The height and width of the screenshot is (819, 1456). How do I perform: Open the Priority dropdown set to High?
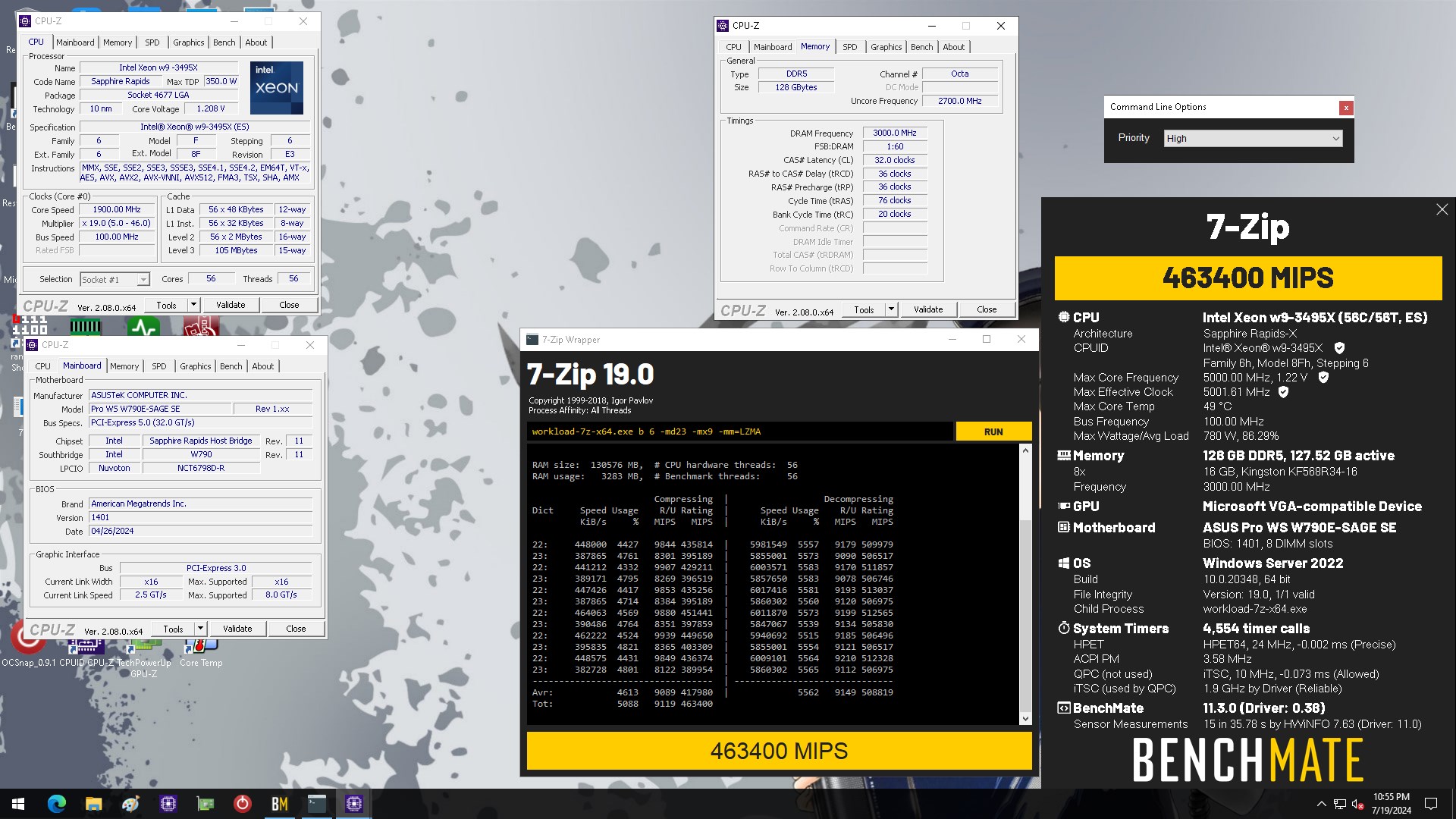(x=1253, y=139)
